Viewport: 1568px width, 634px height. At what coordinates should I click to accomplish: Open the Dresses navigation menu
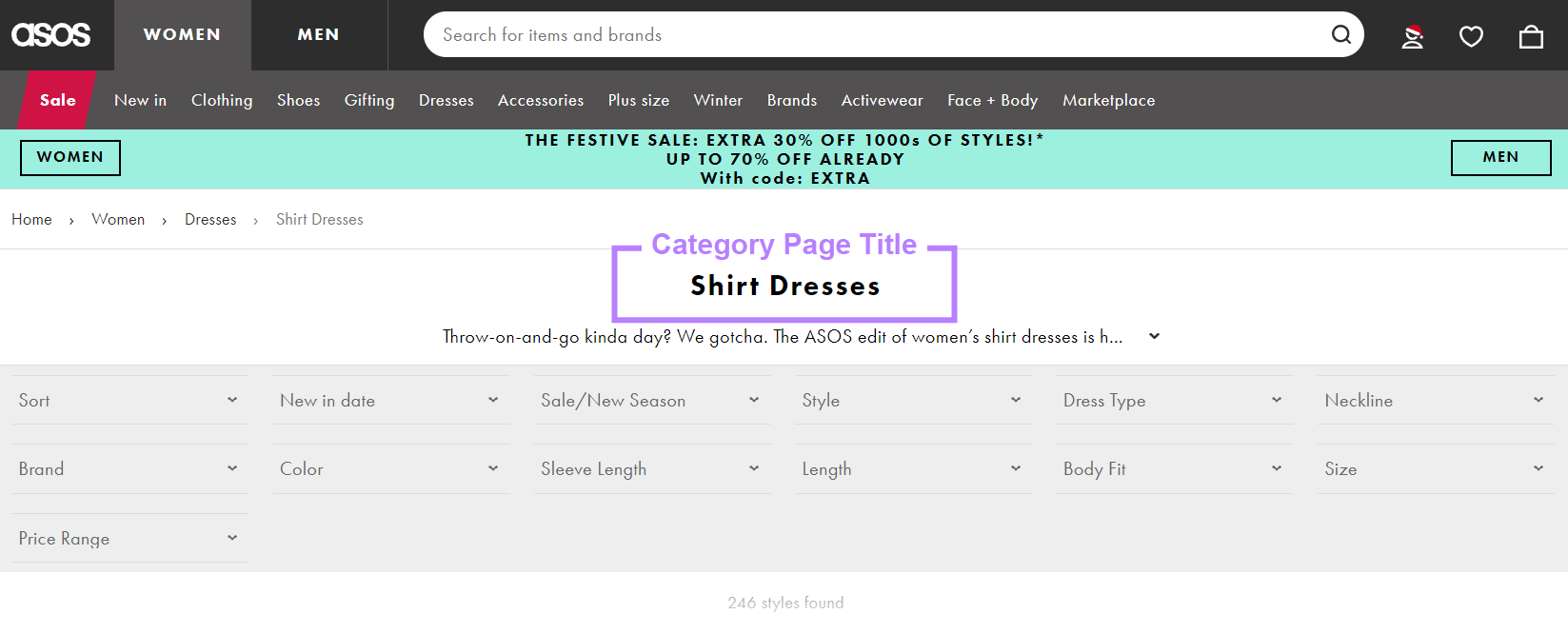447,100
